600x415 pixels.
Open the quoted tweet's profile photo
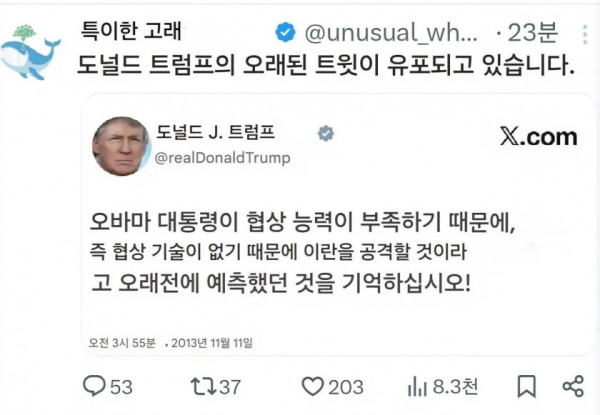point(121,146)
